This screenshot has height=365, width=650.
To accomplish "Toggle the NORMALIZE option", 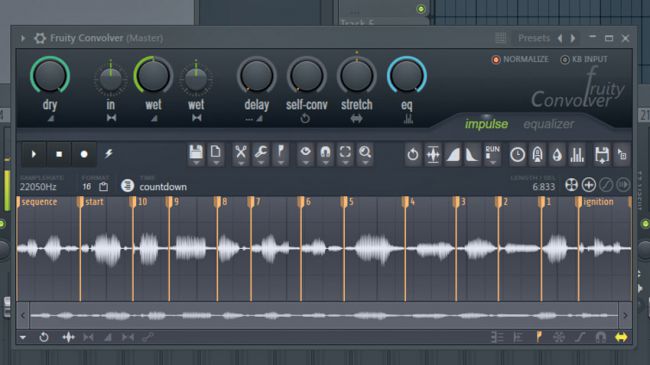I will pyautogui.click(x=520, y=59).
